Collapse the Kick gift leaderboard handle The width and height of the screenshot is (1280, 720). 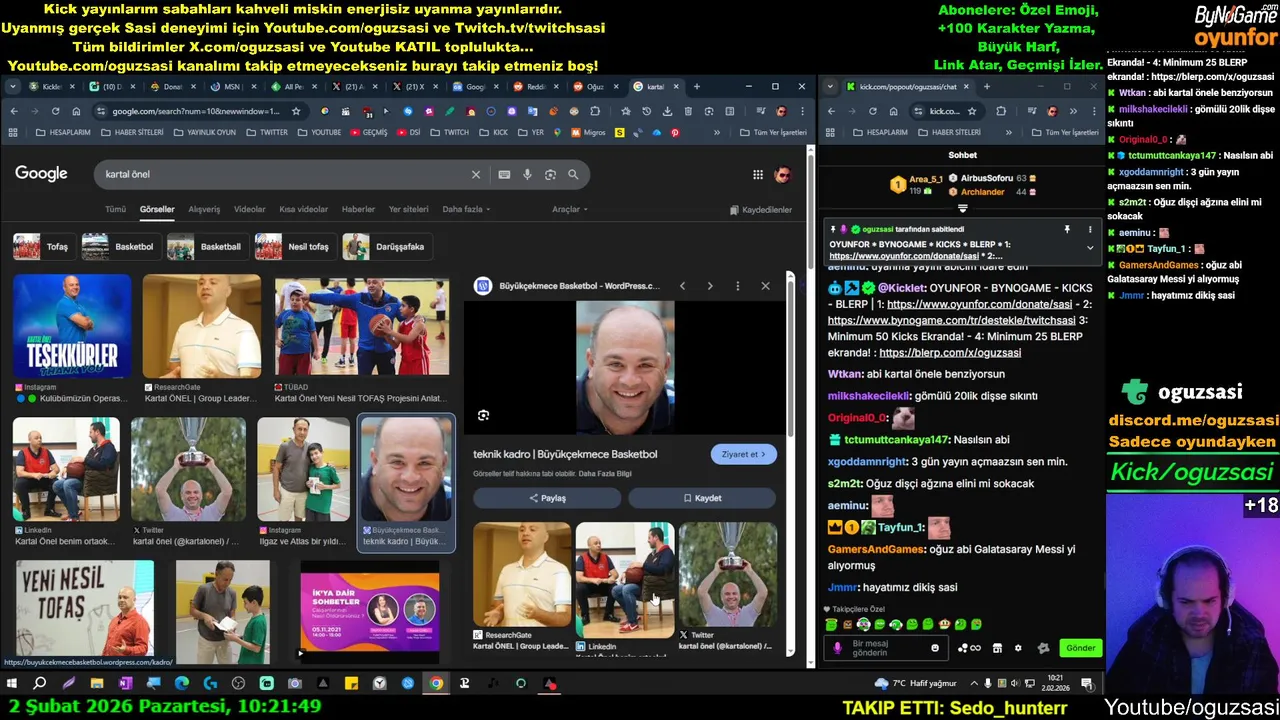[x=962, y=209]
